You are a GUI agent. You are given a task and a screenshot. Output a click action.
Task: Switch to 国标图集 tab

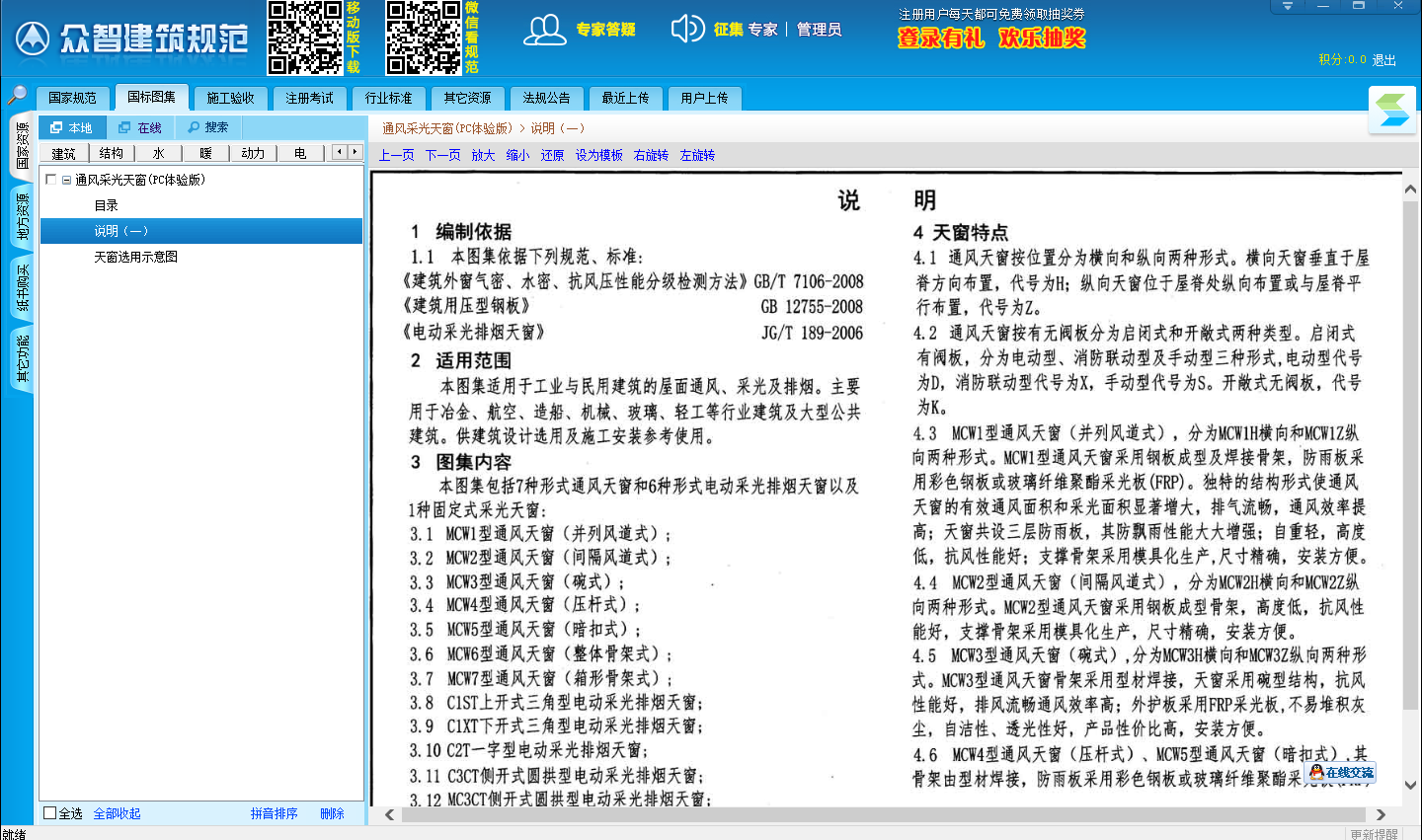151,97
